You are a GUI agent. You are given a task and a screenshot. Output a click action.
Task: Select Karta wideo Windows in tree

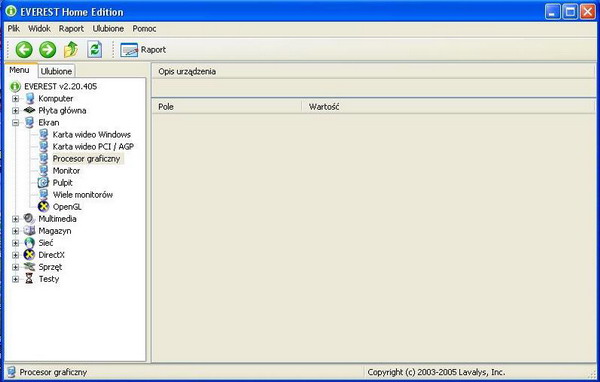(x=91, y=134)
